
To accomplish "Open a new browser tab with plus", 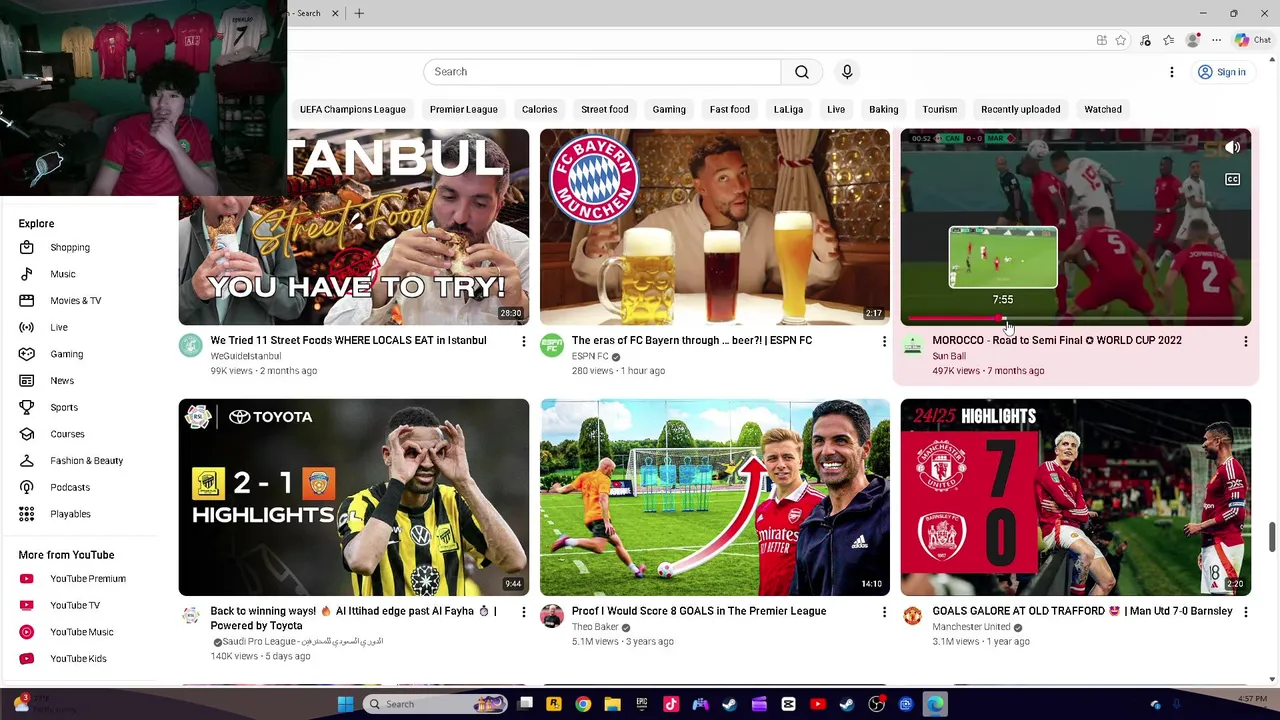I will (359, 13).
